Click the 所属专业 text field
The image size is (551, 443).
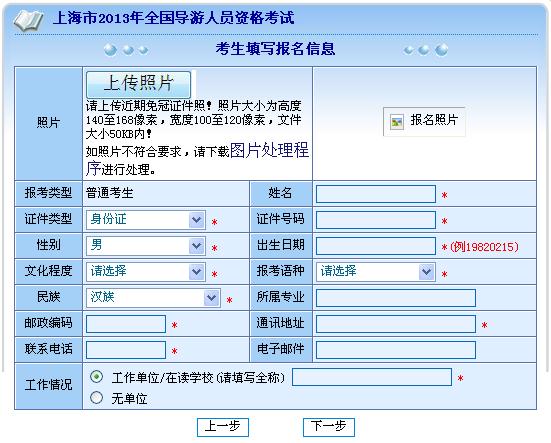pos(396,298)
